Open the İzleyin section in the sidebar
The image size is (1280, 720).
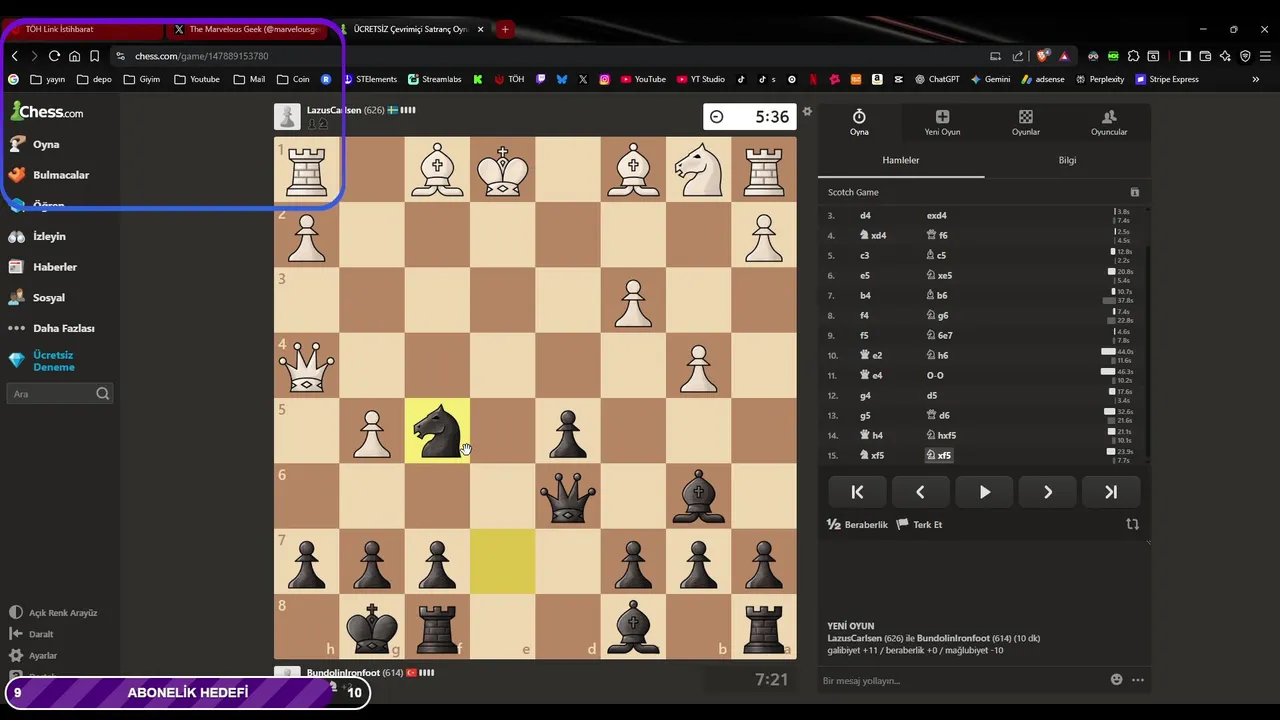pyautogui.click(x=37, y=237)
